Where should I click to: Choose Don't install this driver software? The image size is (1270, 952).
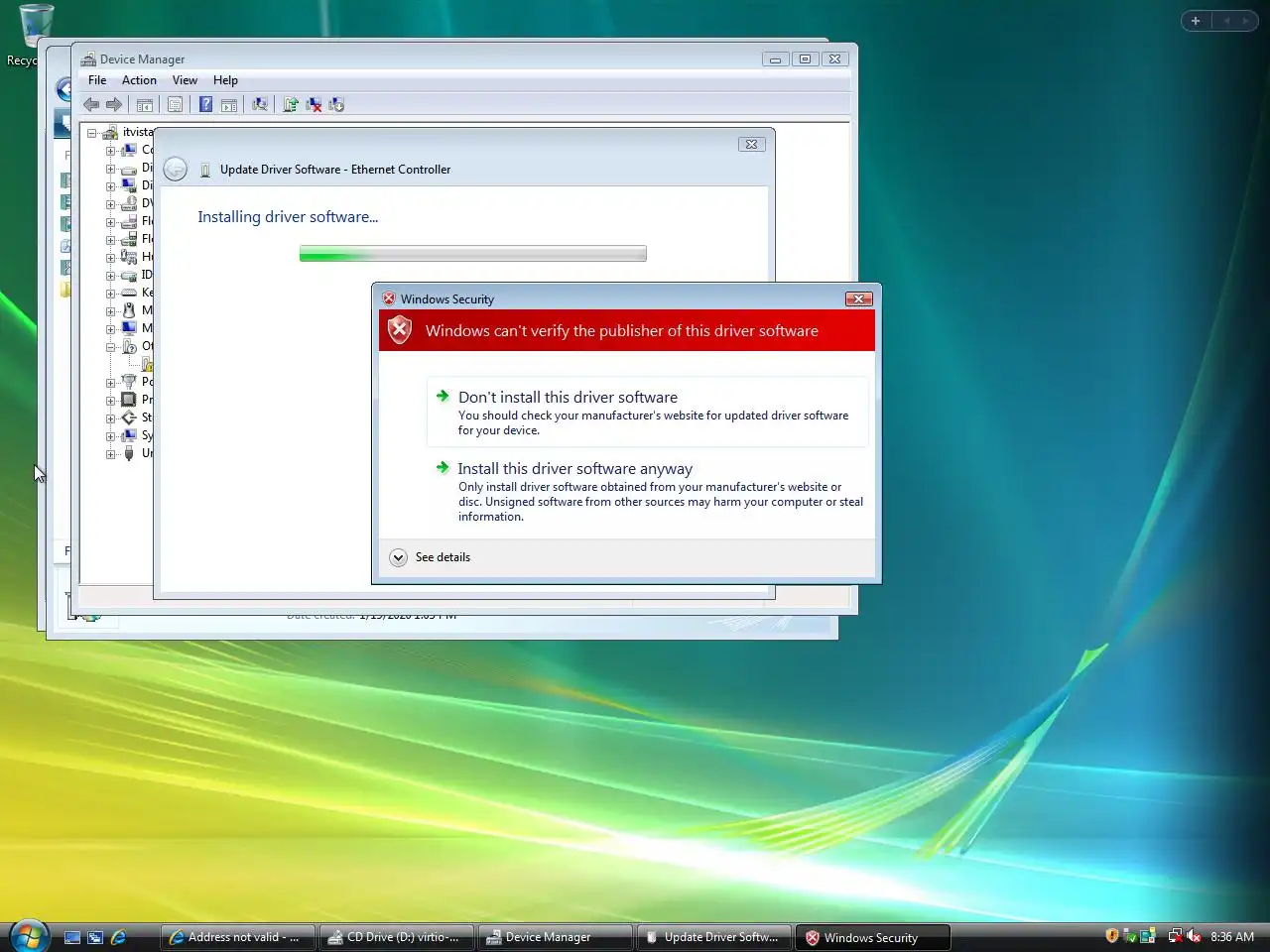click(x=648, y=412)
